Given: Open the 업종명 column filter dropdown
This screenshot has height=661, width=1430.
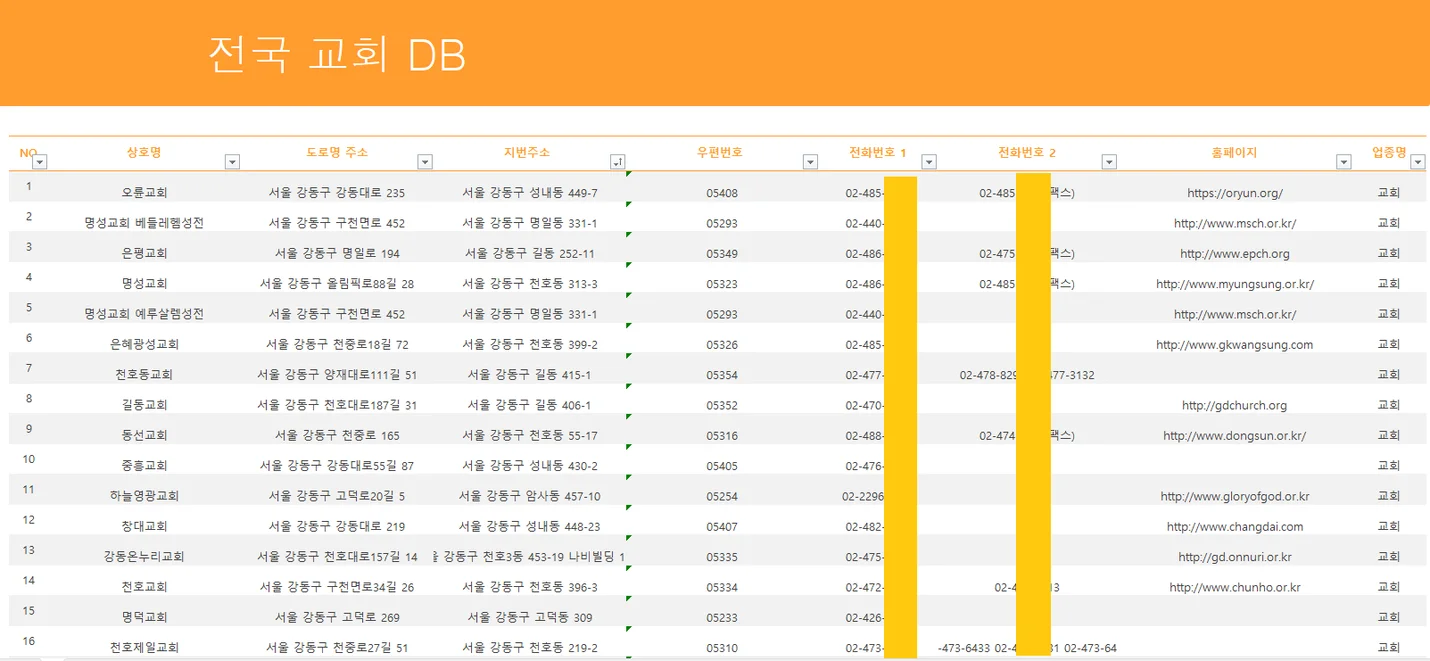Looking at the screenshot, I should [x=1417, y=162].
